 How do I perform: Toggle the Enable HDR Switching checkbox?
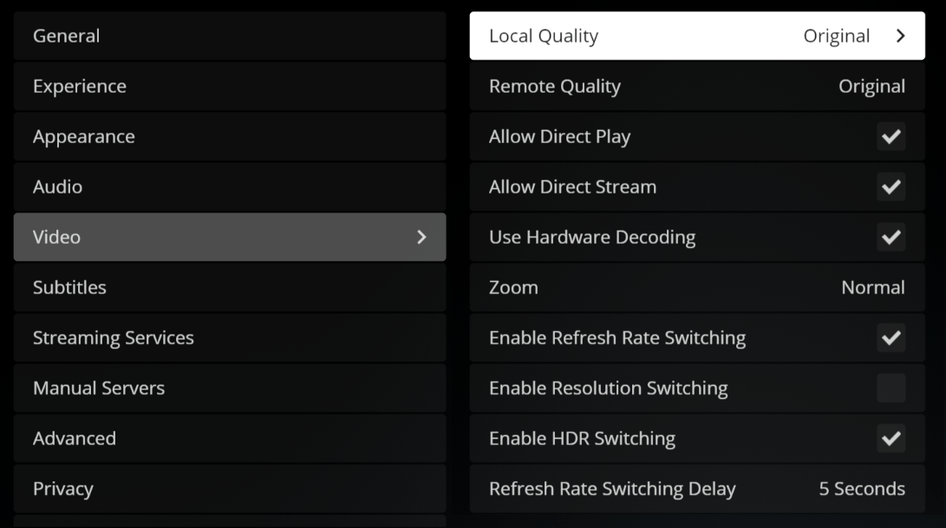point(890,438)
